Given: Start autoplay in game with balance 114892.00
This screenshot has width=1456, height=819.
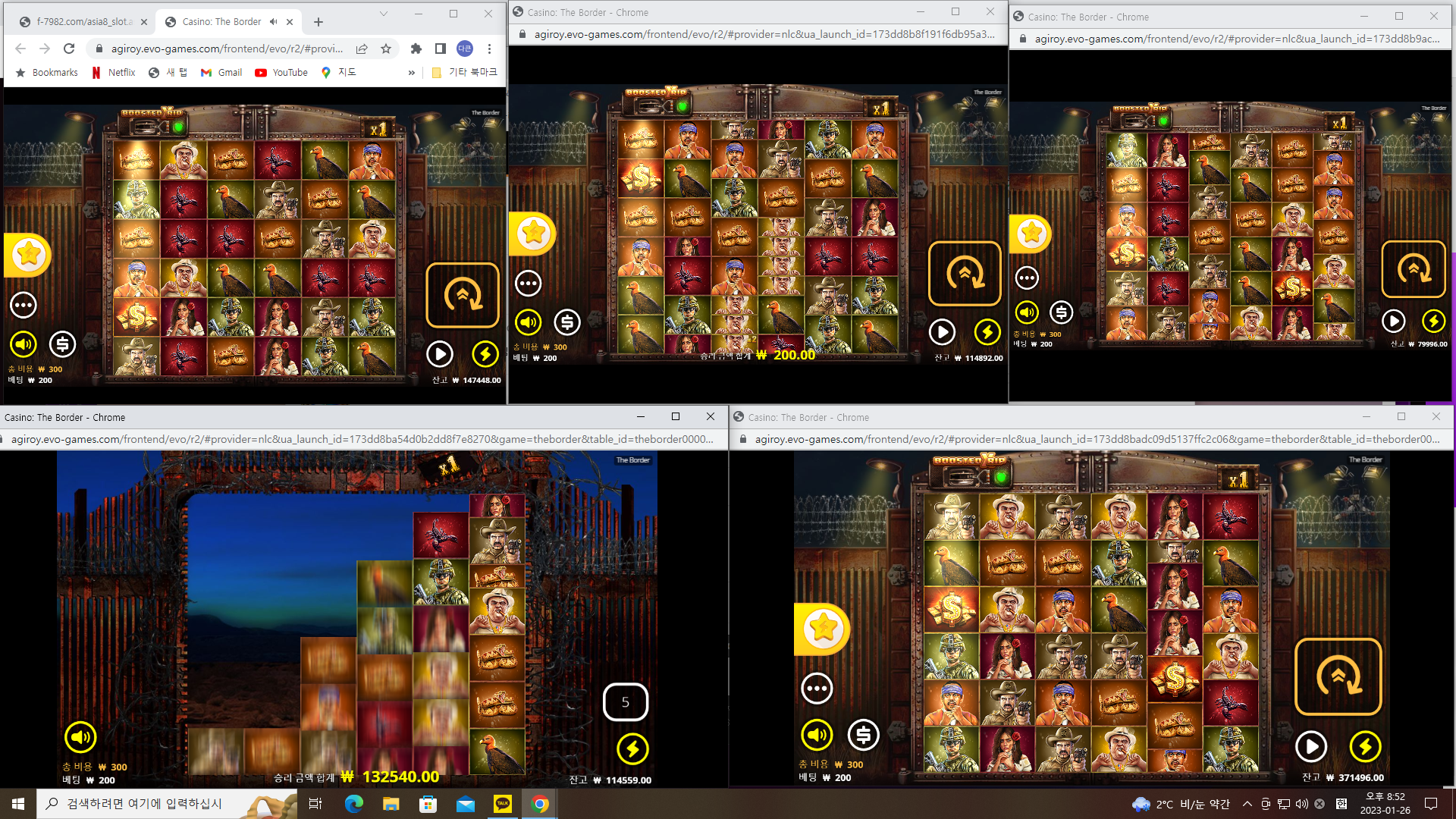Looking at the screenshot, I should coord(942,331).
